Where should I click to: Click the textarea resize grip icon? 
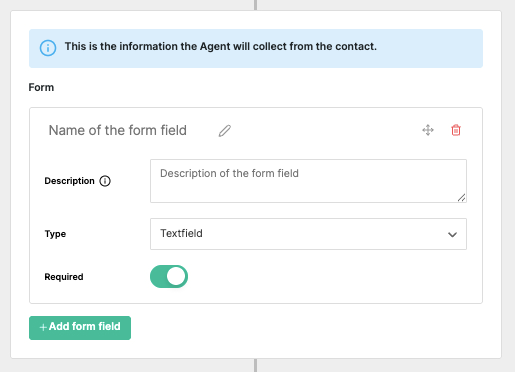pyautogui.click(x=461, y=198)
